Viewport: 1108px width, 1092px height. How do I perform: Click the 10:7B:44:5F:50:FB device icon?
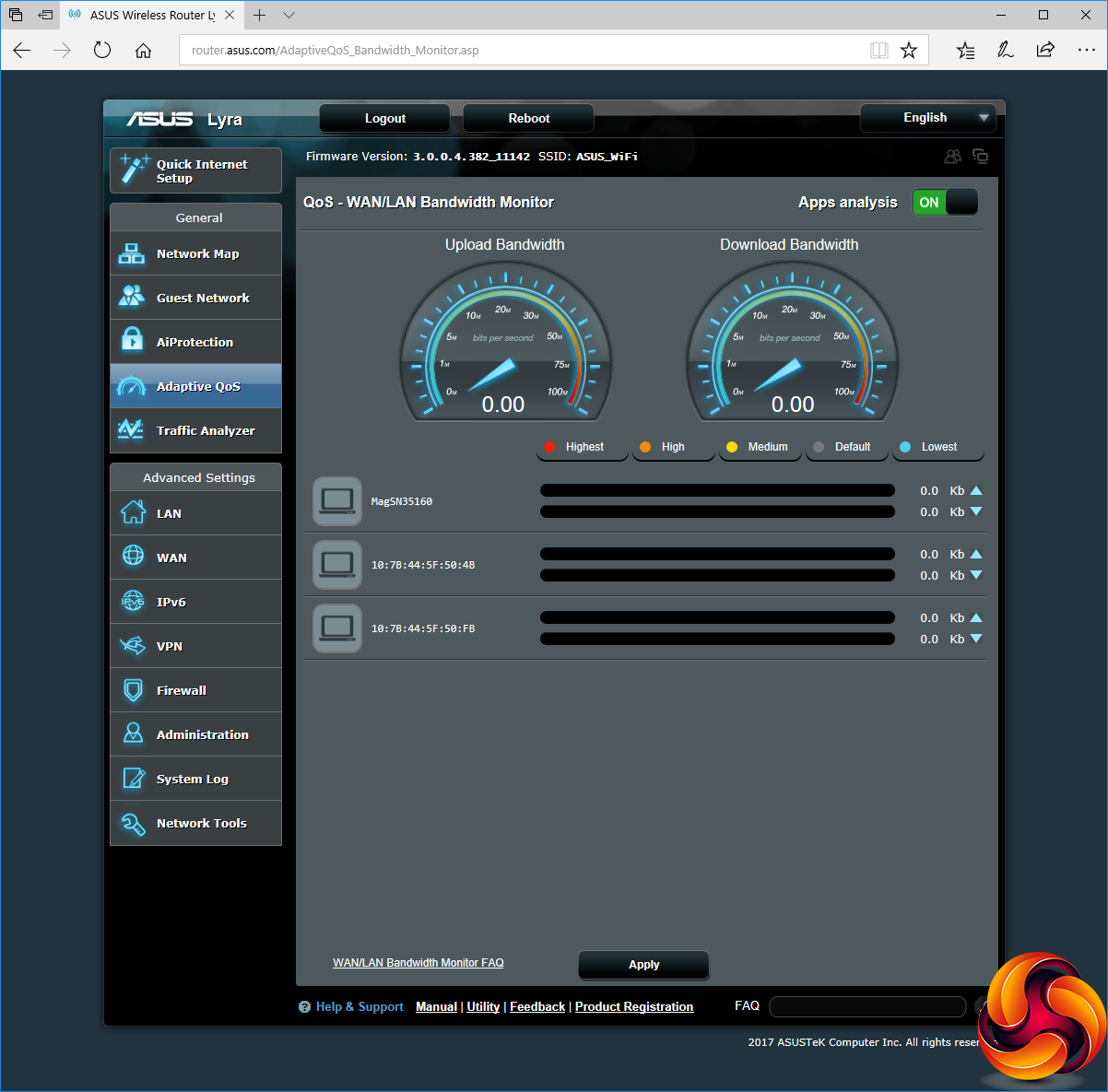[337, 628]
